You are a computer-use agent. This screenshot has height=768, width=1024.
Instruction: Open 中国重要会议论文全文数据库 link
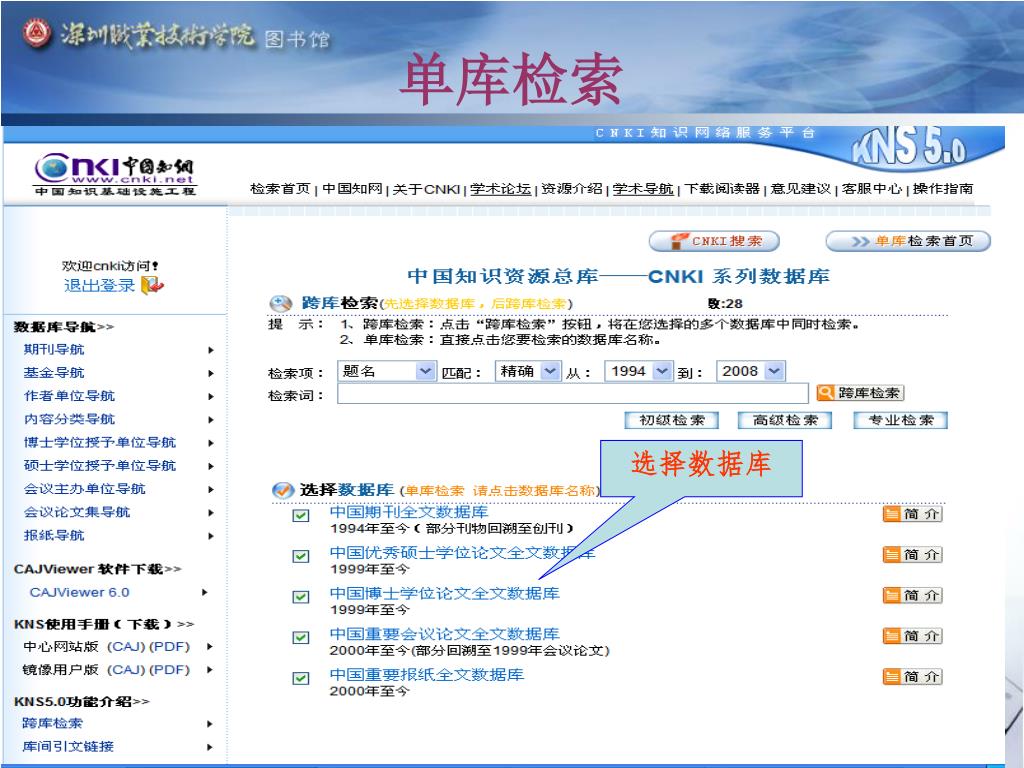pyautogui.click(x=444, y=633)
